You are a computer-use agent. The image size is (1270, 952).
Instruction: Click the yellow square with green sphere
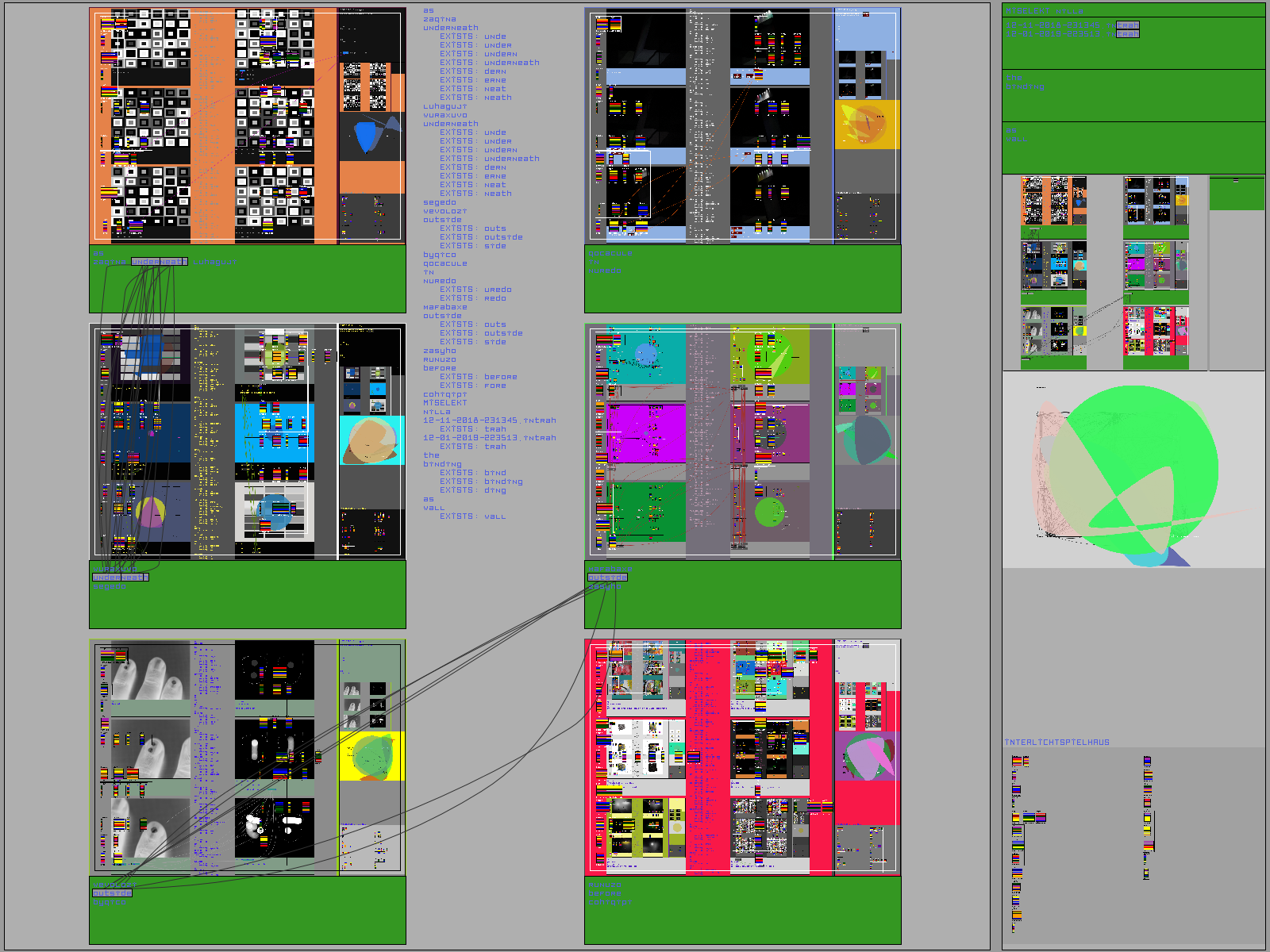click(371, 756)
